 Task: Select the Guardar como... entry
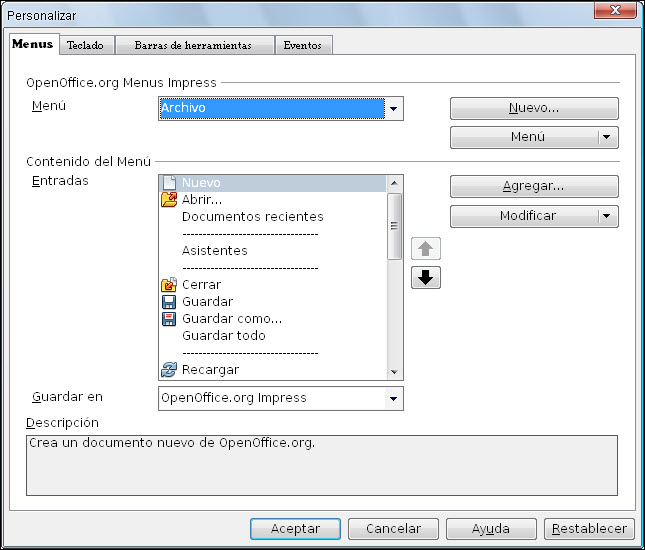click(x=273, y=319)
